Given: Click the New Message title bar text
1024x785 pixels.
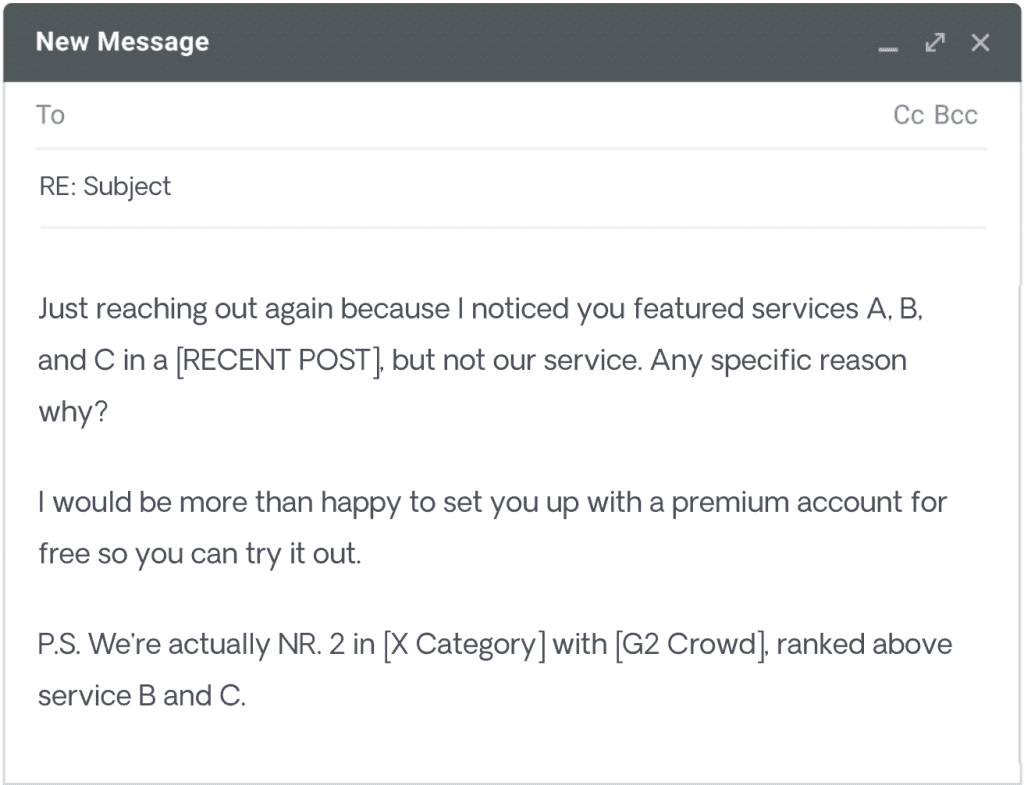Looking at the screenshot, I should [x=122, y=42].
